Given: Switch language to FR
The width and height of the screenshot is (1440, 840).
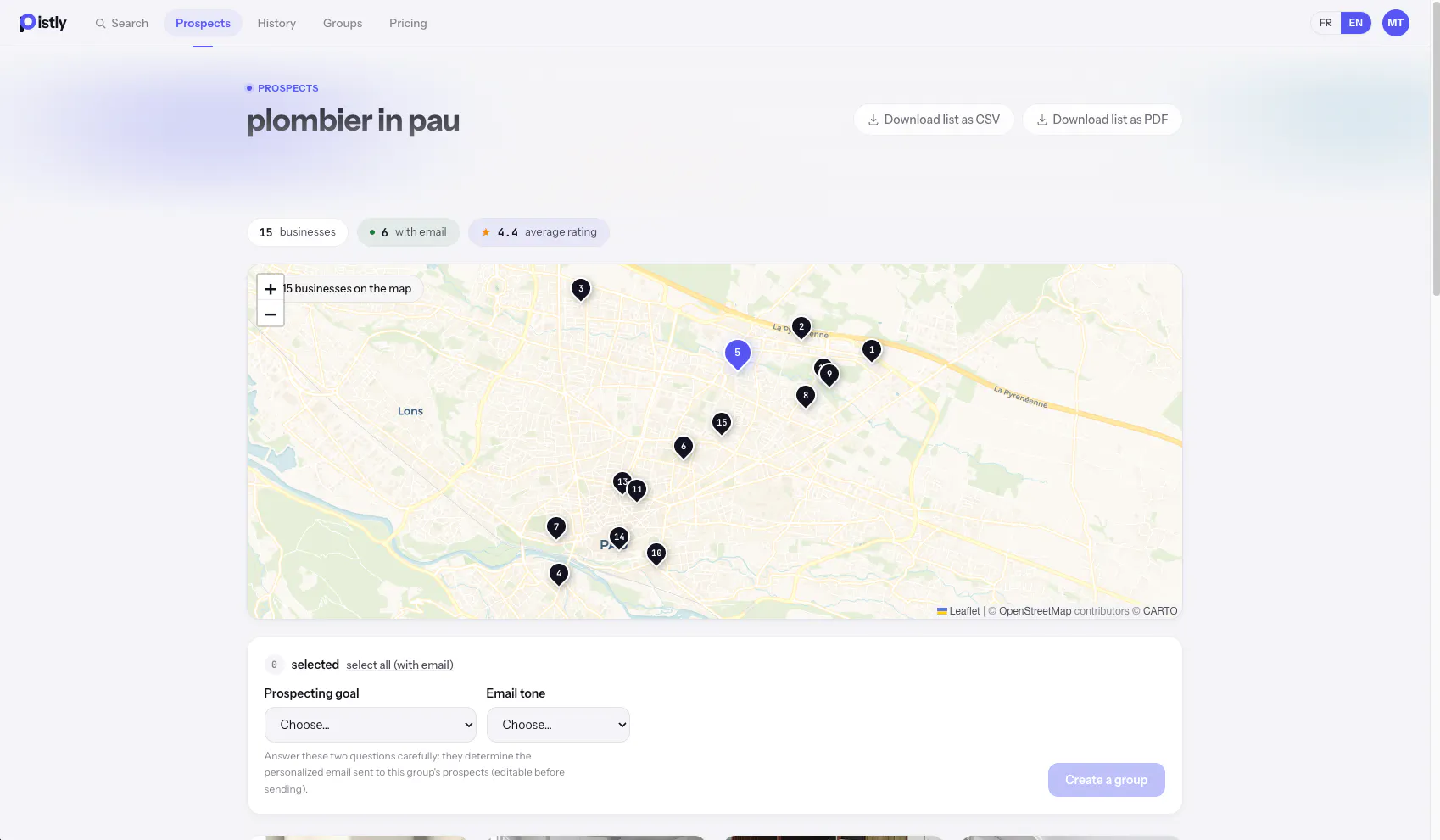Looking at the screenshot, I should 1326,23.
